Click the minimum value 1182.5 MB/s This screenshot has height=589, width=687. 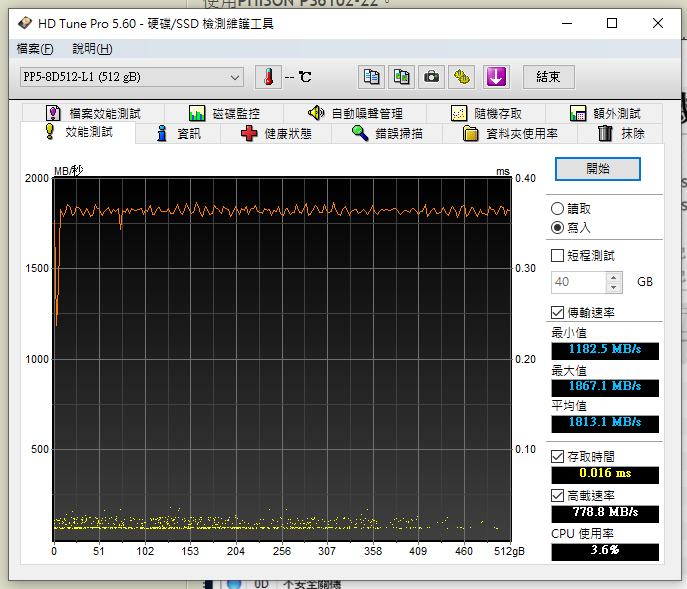[605, 350]
